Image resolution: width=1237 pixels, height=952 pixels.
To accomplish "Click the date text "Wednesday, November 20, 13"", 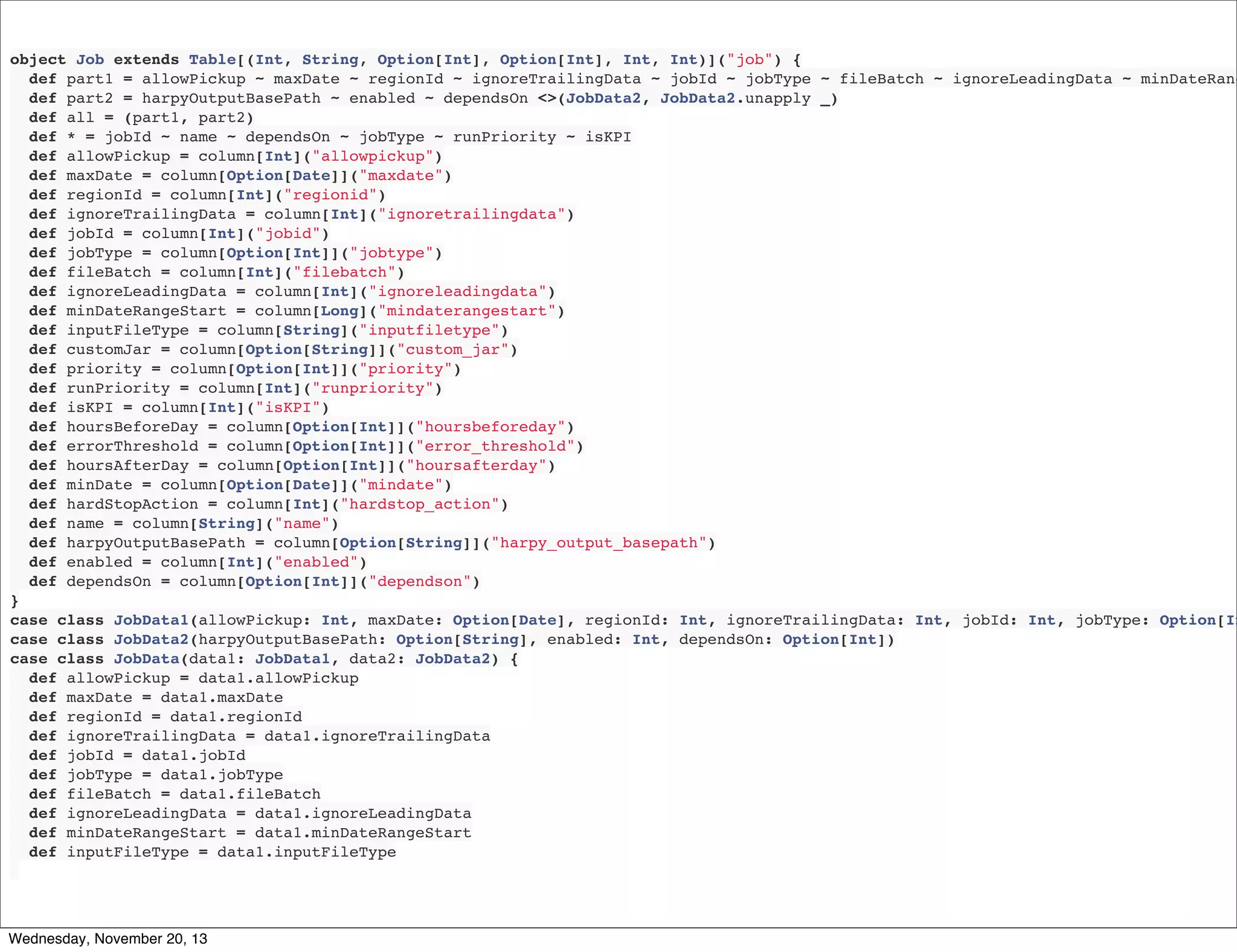I will tap(108, 938).
